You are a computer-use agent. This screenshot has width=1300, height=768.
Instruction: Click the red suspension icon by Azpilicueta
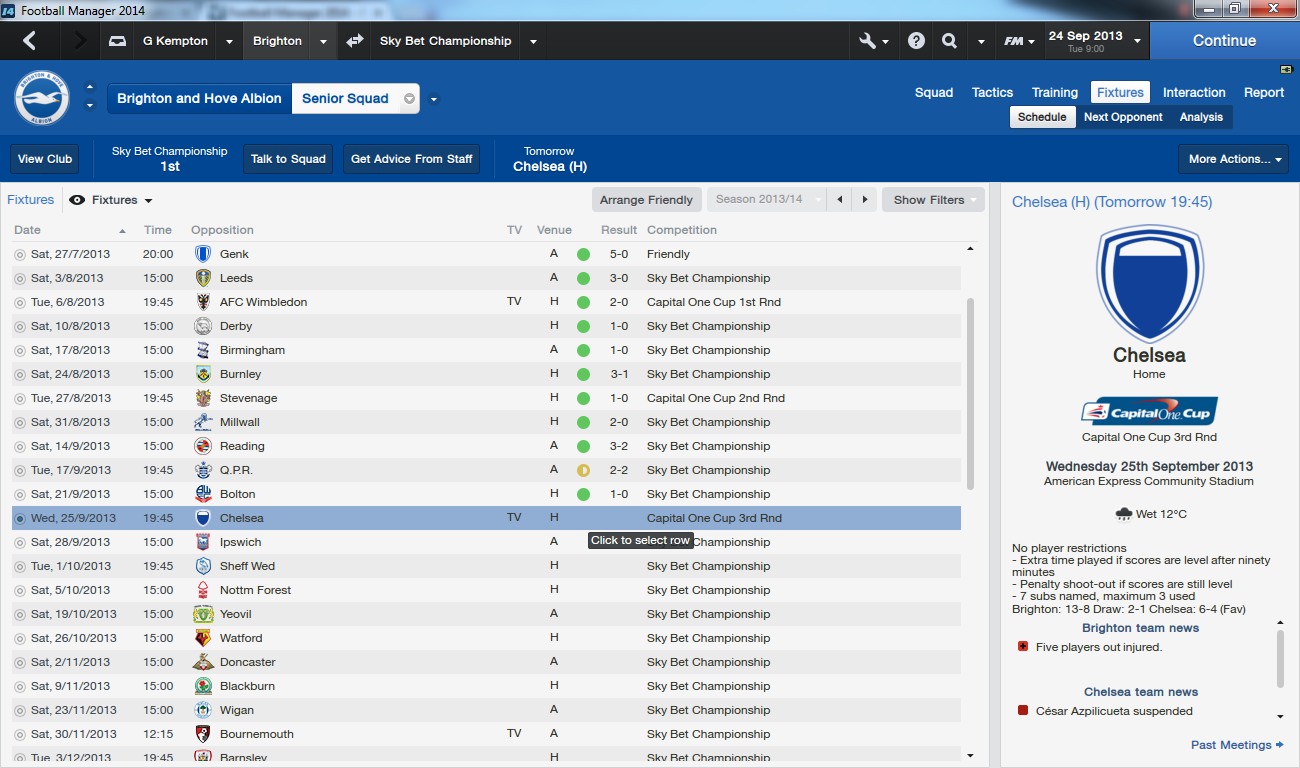pos(1023,711)
